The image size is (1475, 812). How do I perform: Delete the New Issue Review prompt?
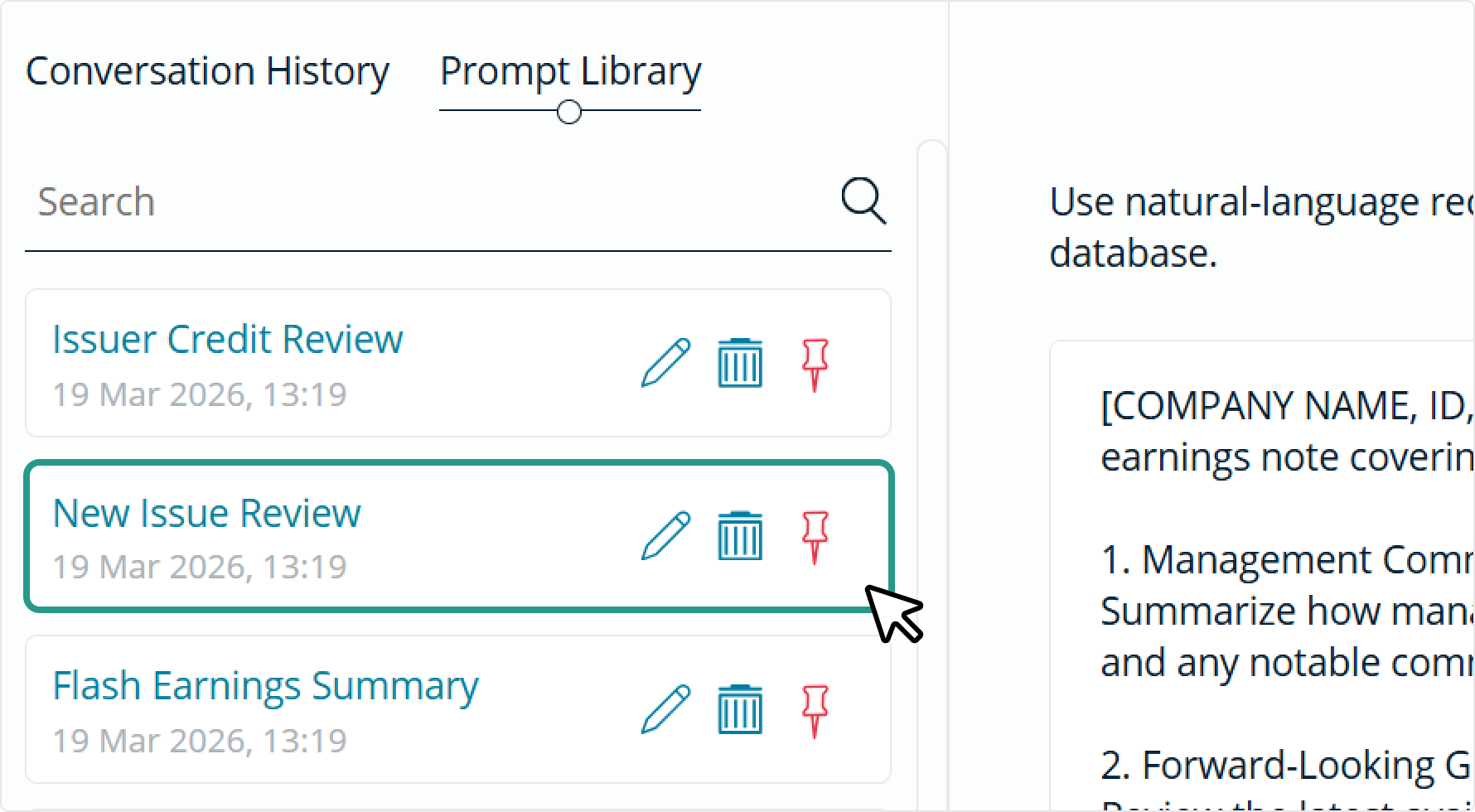[x=740, y=537]
